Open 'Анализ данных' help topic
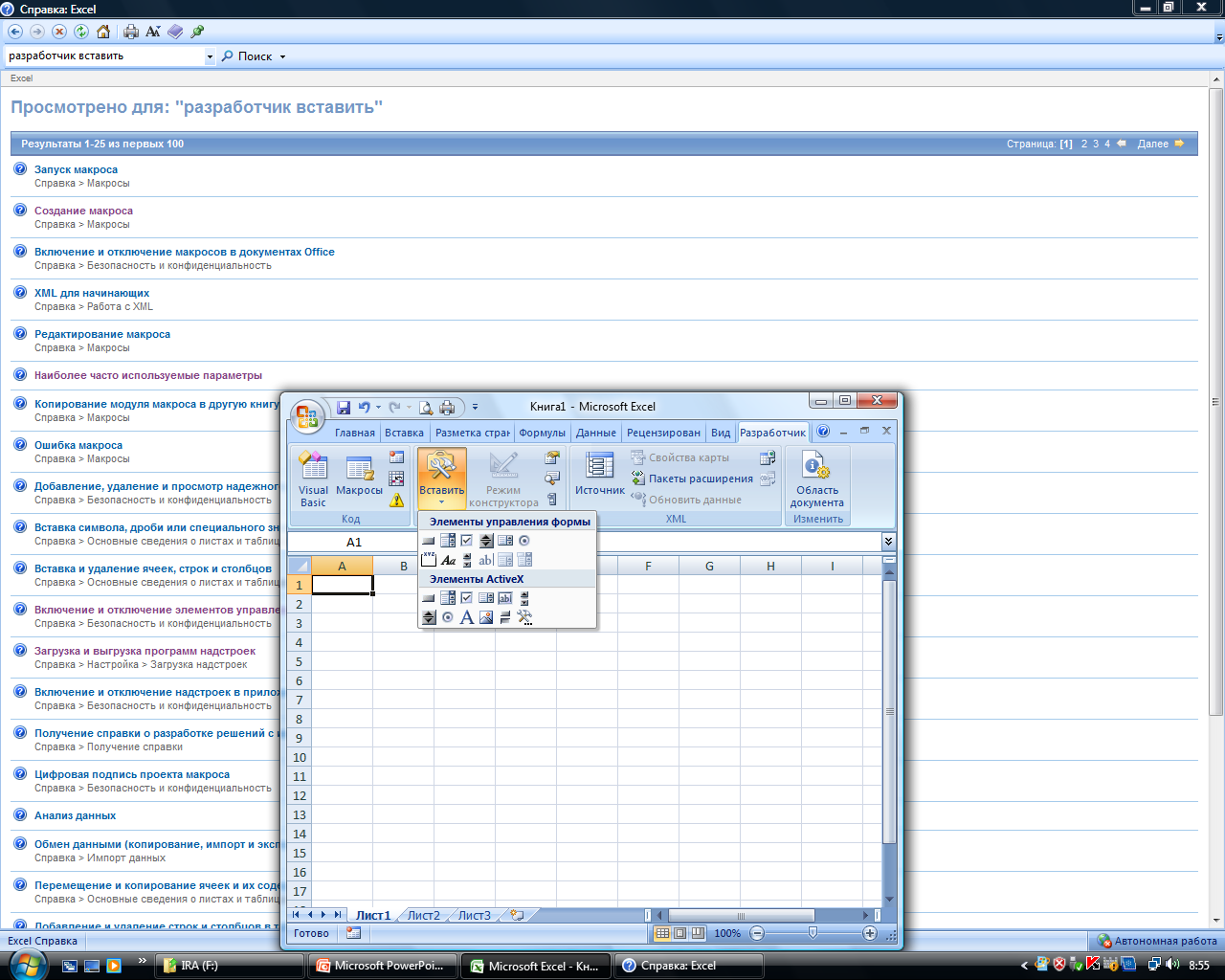 click(x=75, y=815)
